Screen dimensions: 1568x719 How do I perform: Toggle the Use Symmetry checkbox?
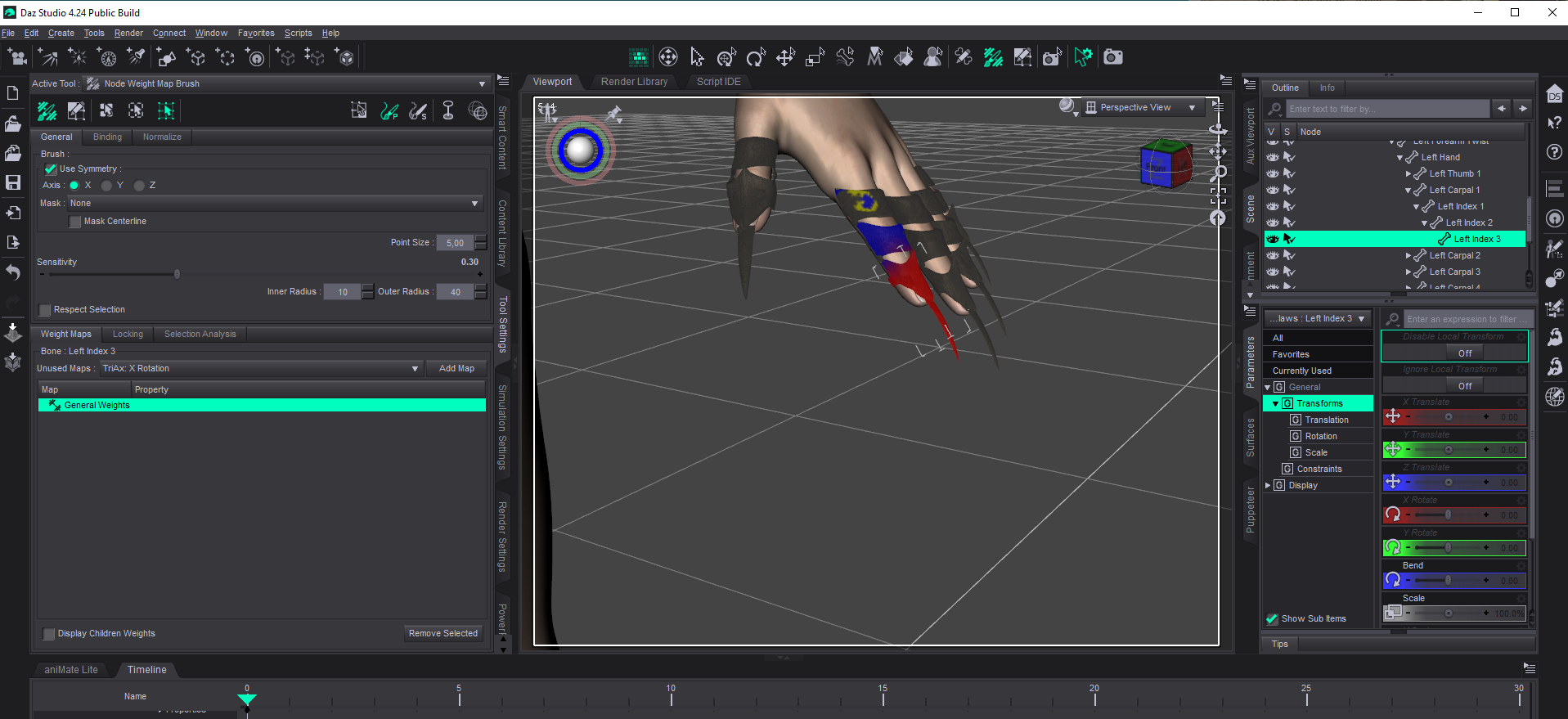pos(51,169)
